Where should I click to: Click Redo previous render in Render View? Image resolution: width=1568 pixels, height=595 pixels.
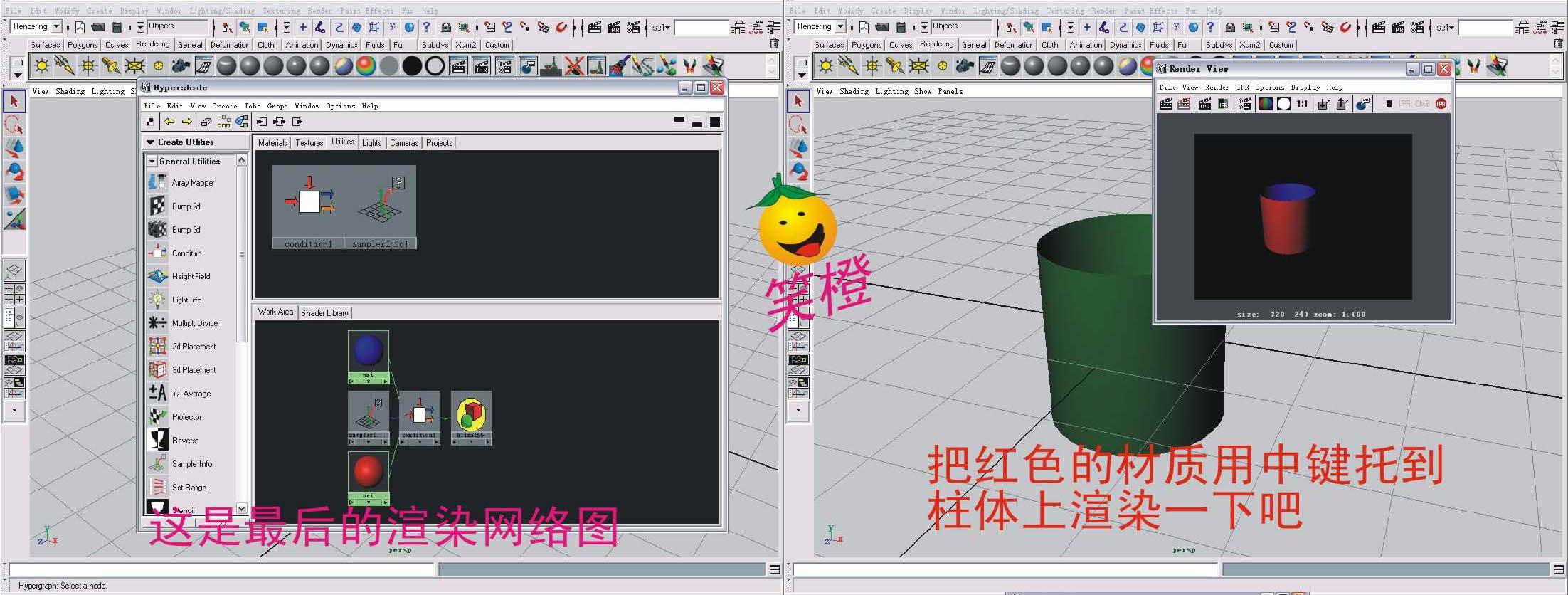coord(1166,104)
